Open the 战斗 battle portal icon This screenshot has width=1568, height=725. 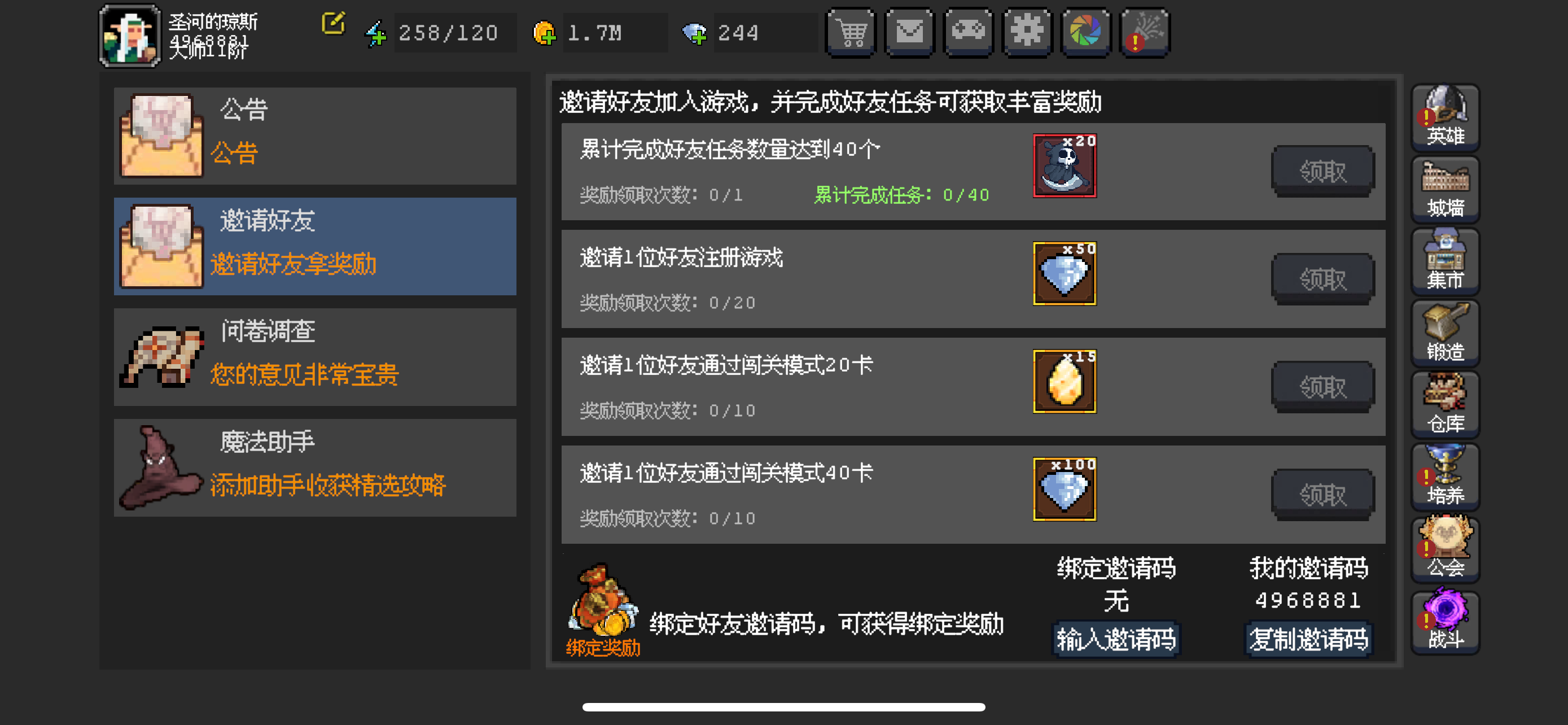(x=1445, y=621)
